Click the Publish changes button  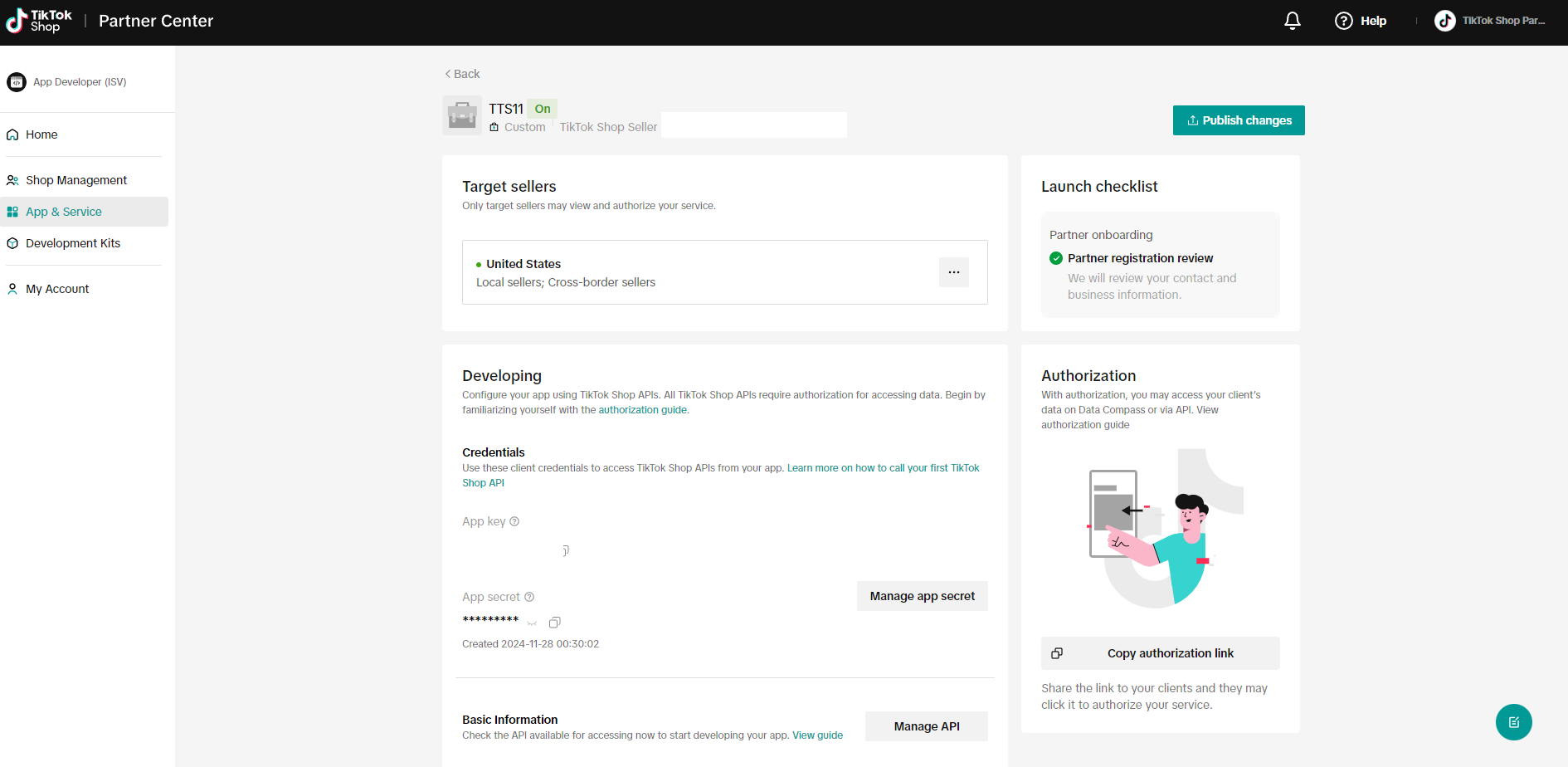pyautogui.click(x=1238, y=120)
